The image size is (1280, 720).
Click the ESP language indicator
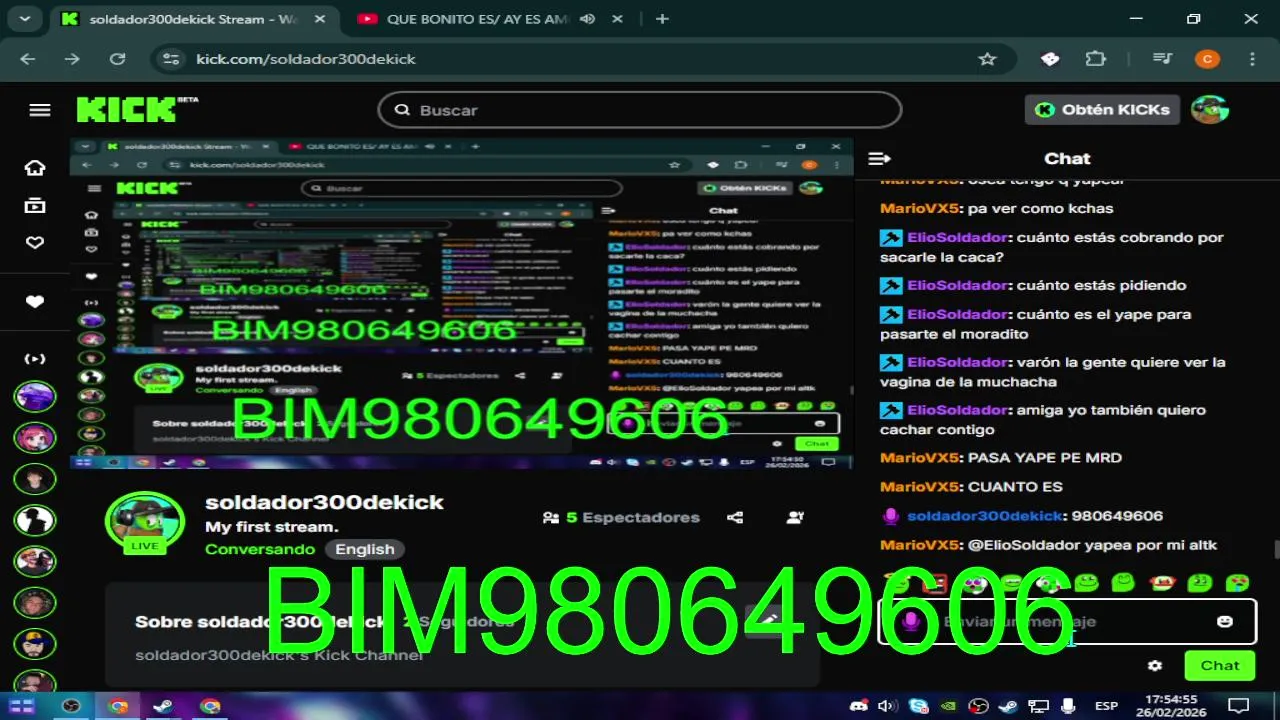(x=1106, y=706)
